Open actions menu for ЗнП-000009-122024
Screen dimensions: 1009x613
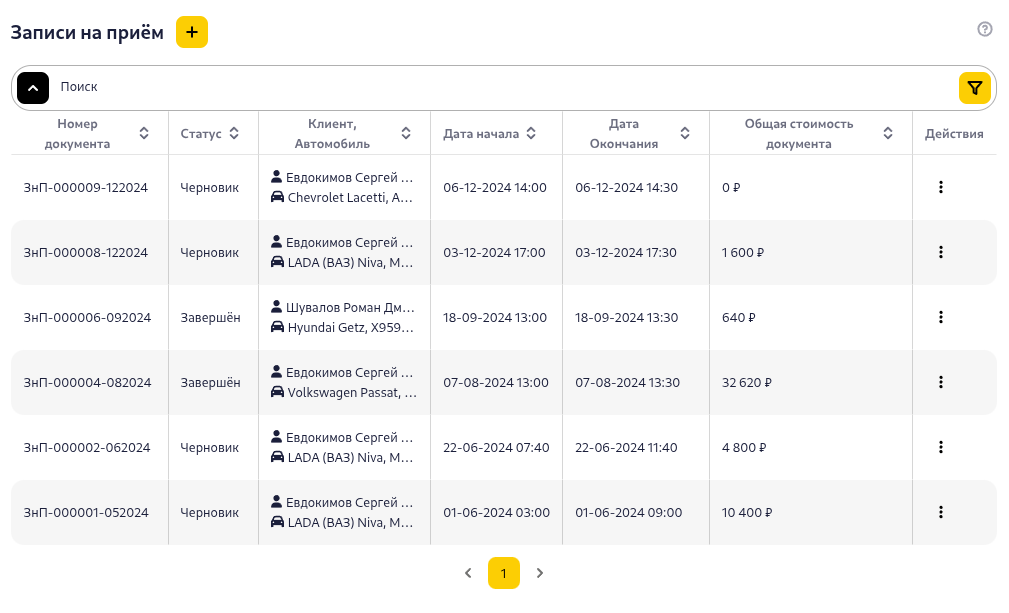pos(940,187)
